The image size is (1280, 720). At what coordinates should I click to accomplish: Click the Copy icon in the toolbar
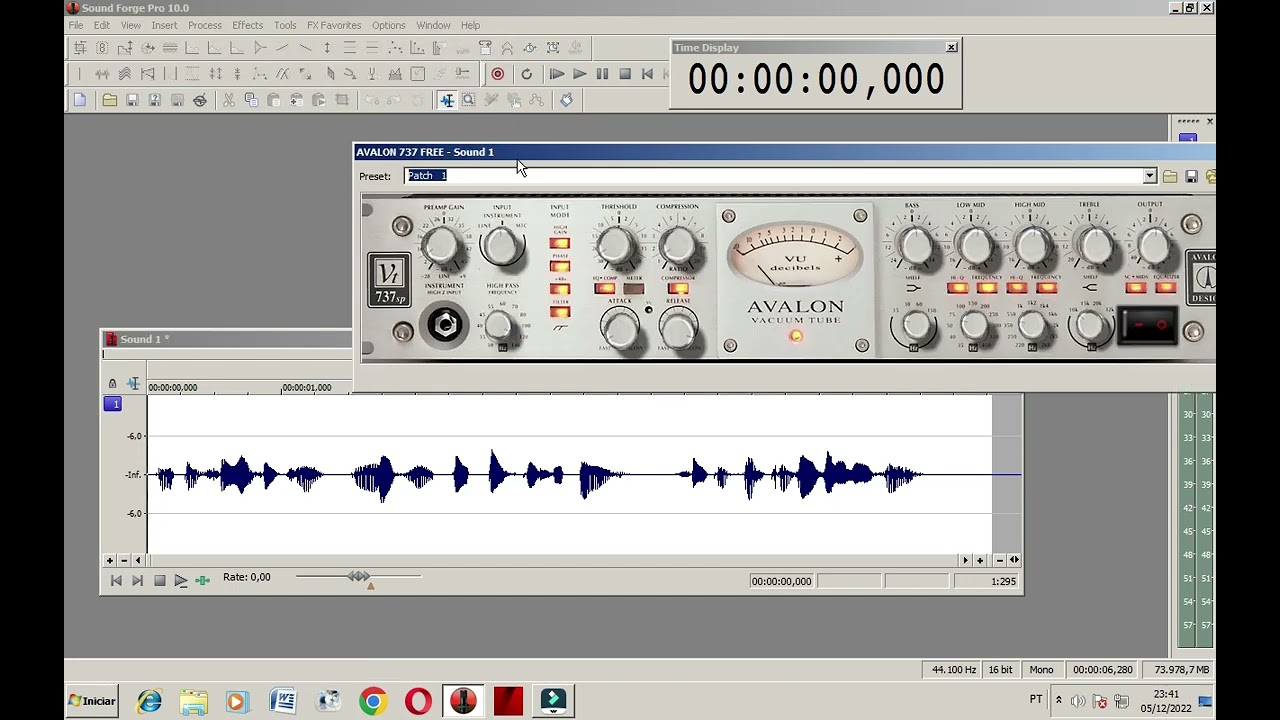[x=251, y=100]
